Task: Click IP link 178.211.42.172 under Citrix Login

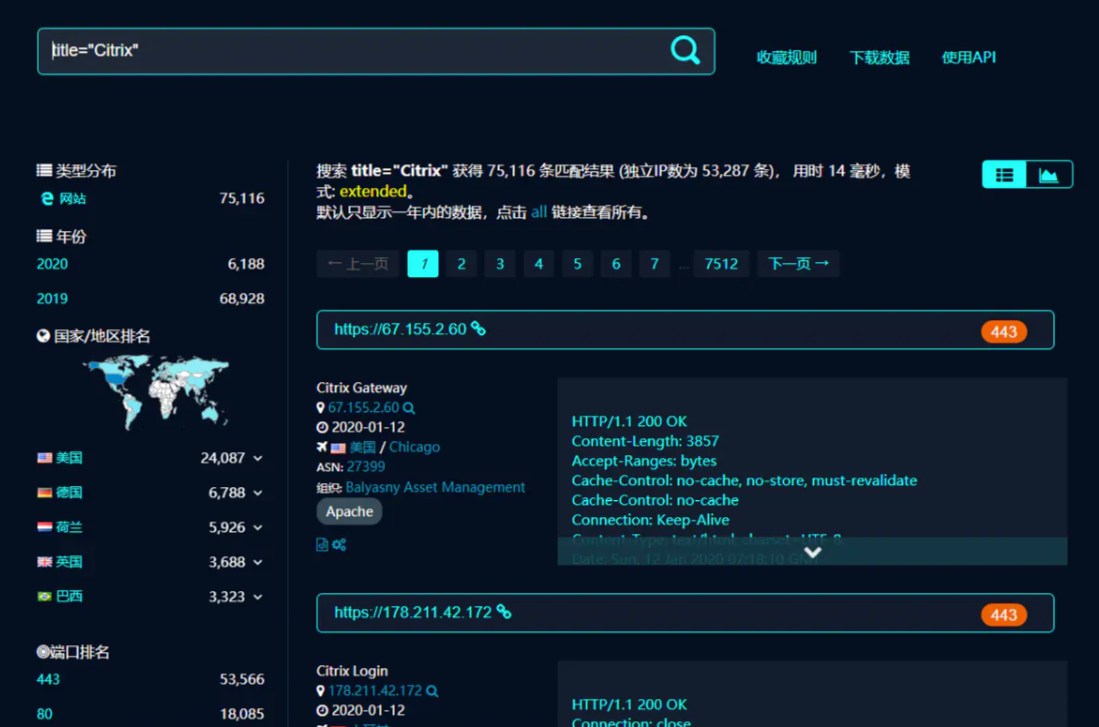Action: tap(375, 691)
